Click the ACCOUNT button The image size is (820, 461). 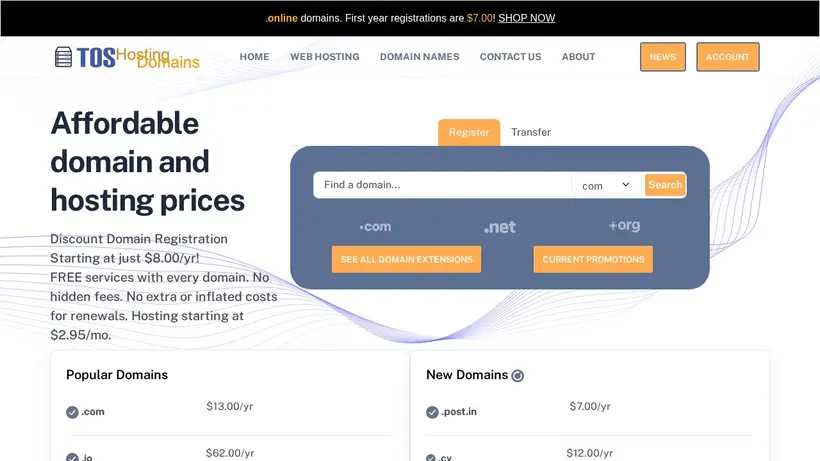pyautogui.click(x=727, y=57)
